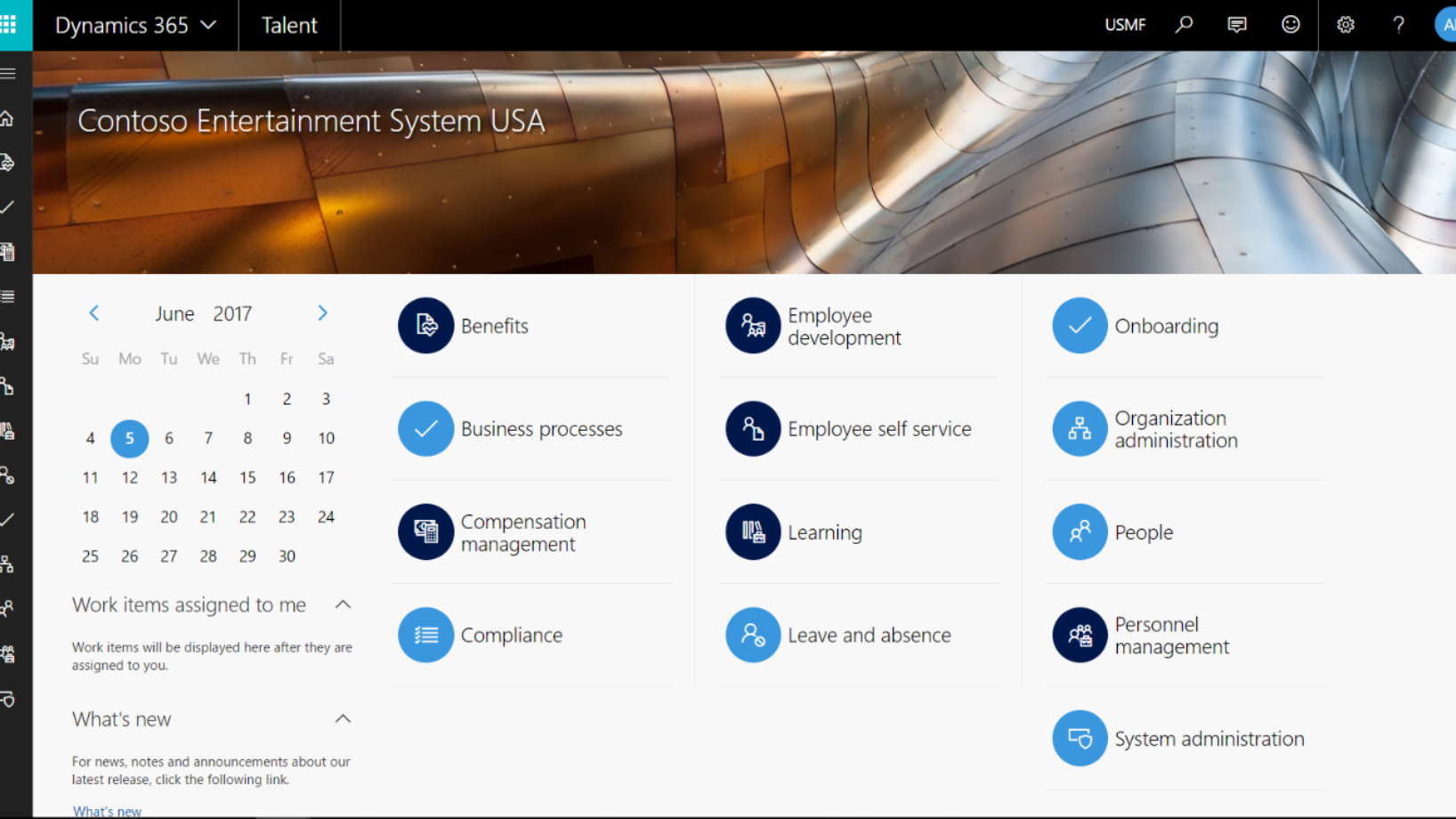This screenshot has width=1456, height=819.
Task: Select the USMF company picker
Action: pos(1125,25)
